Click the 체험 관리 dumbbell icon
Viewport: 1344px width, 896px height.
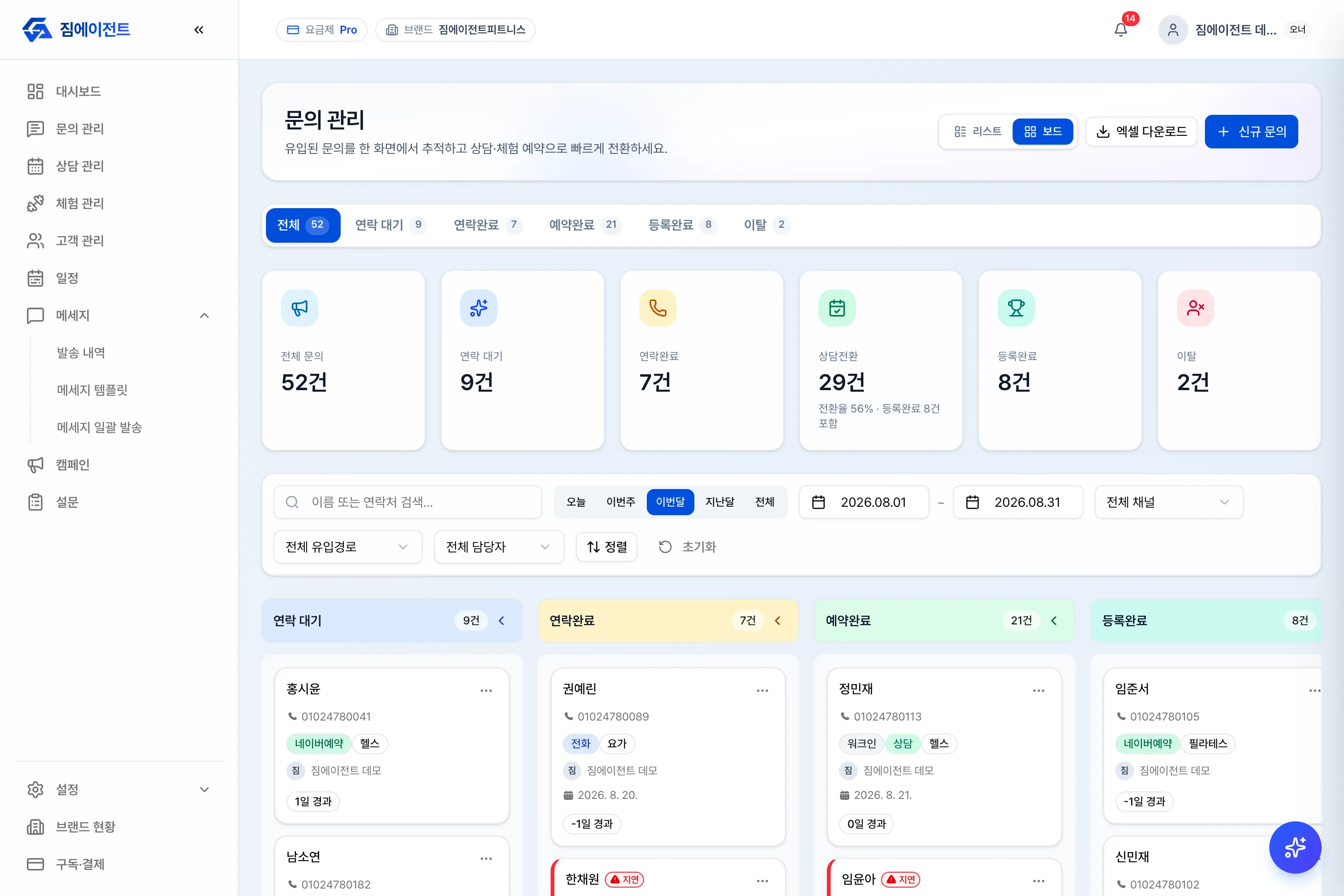coord(35,203)
